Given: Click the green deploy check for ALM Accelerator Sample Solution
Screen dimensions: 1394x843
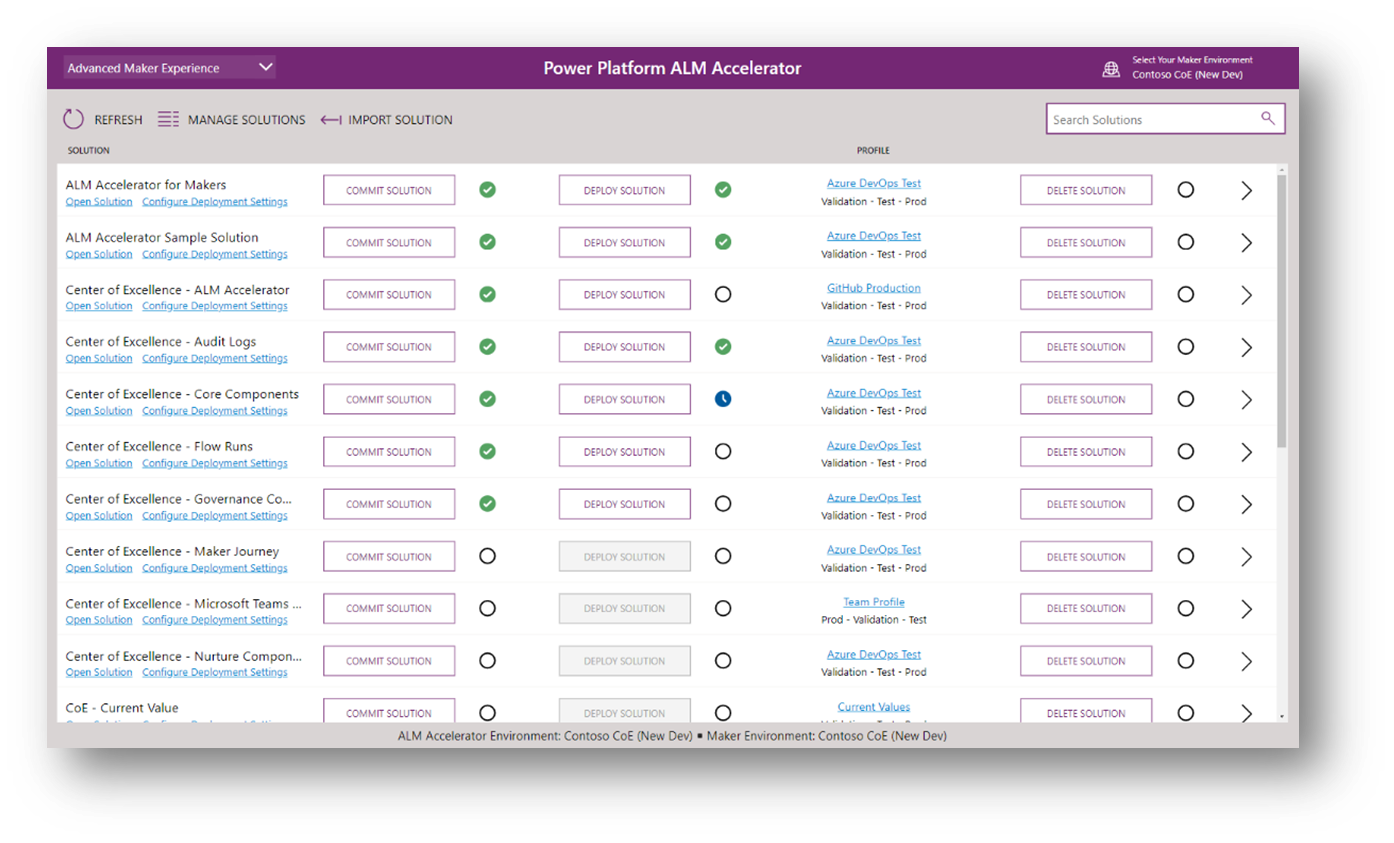Looking at the screenshot, I should click(723, 241).
